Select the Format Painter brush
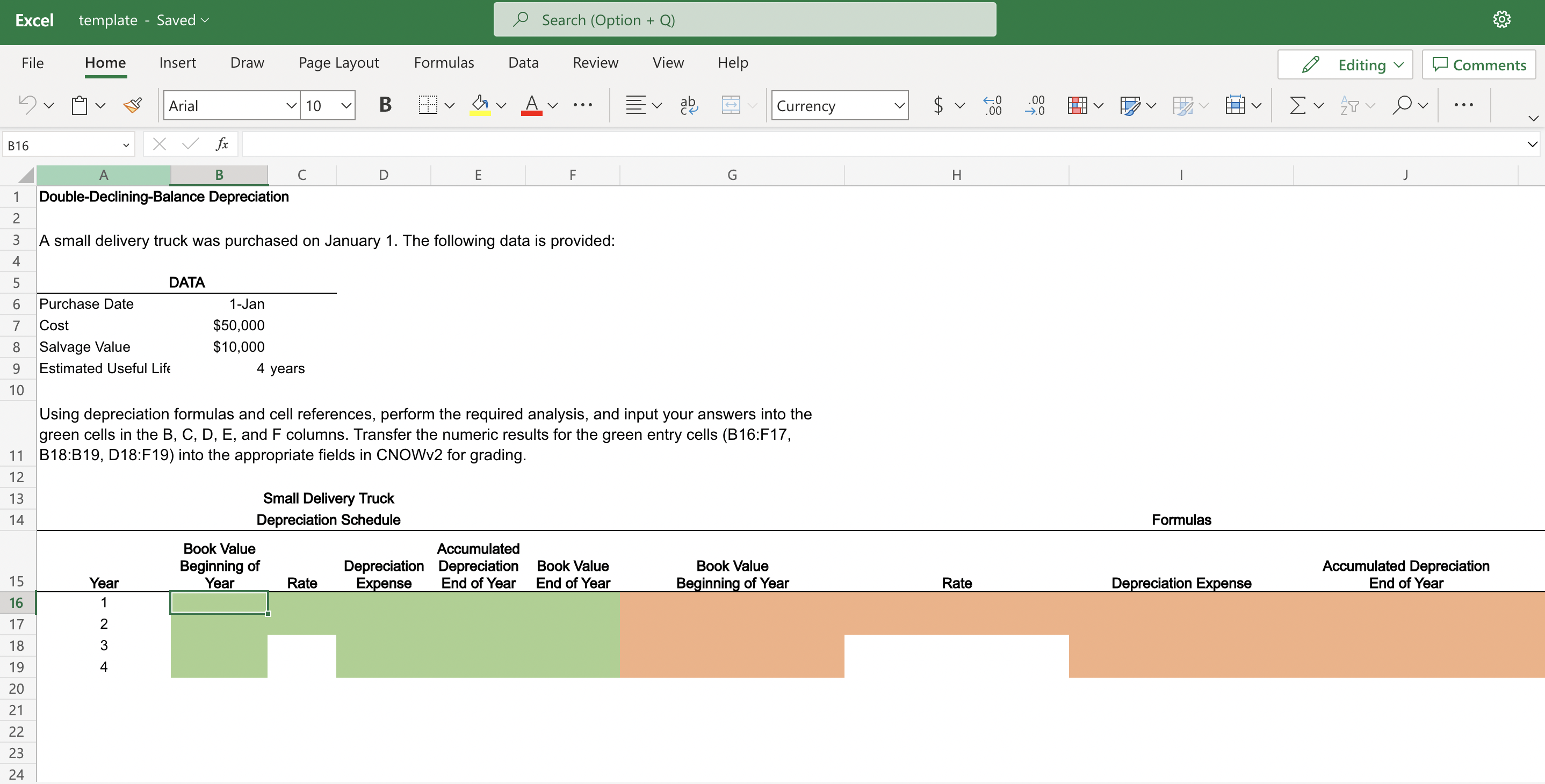Image resolution: width=1545 pixels, height=784 pixels. (133, 105)
